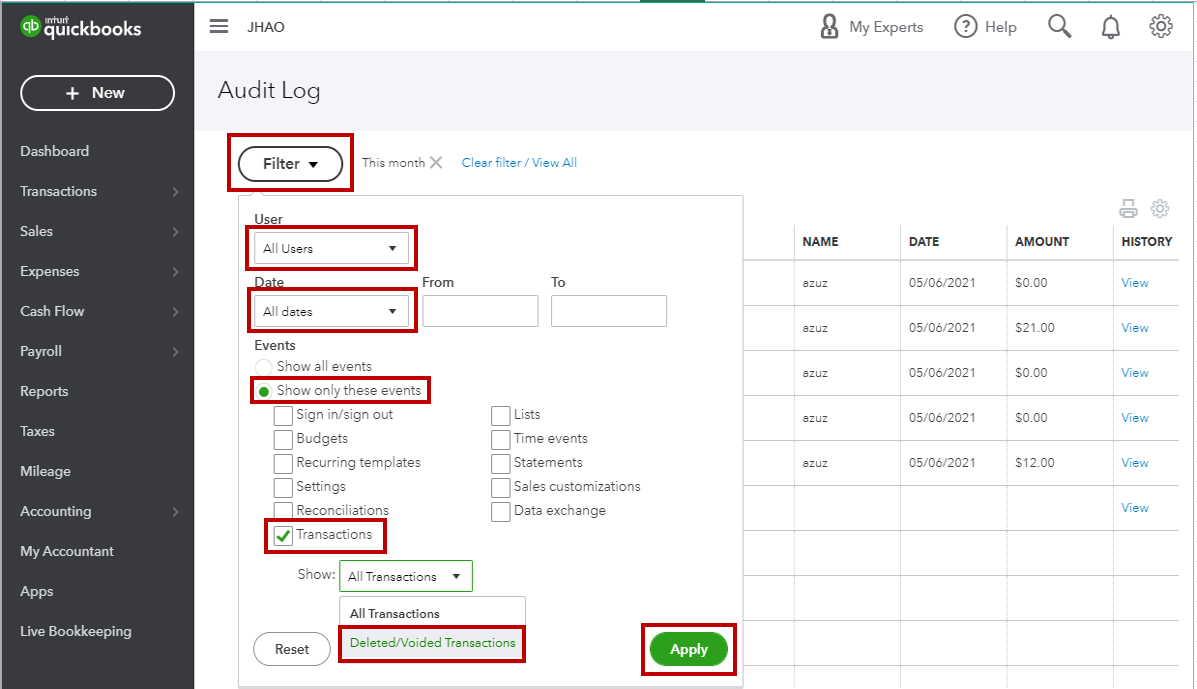Viewport: 1197px width, 689px height.
Task: Open the Filter dropdown
Action: point(290,163)
